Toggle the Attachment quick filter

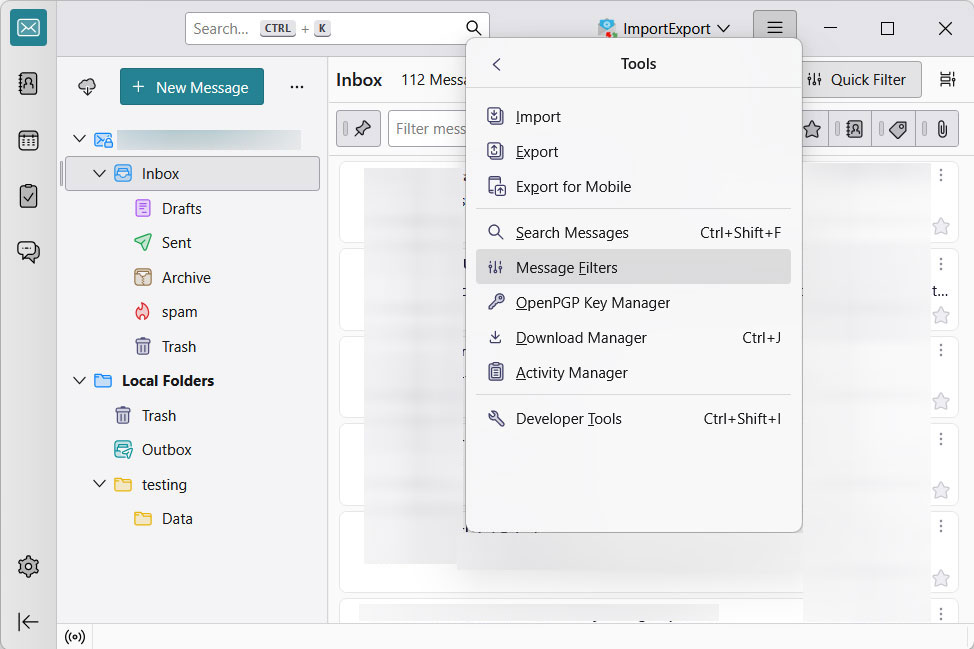tap(941, 129)
